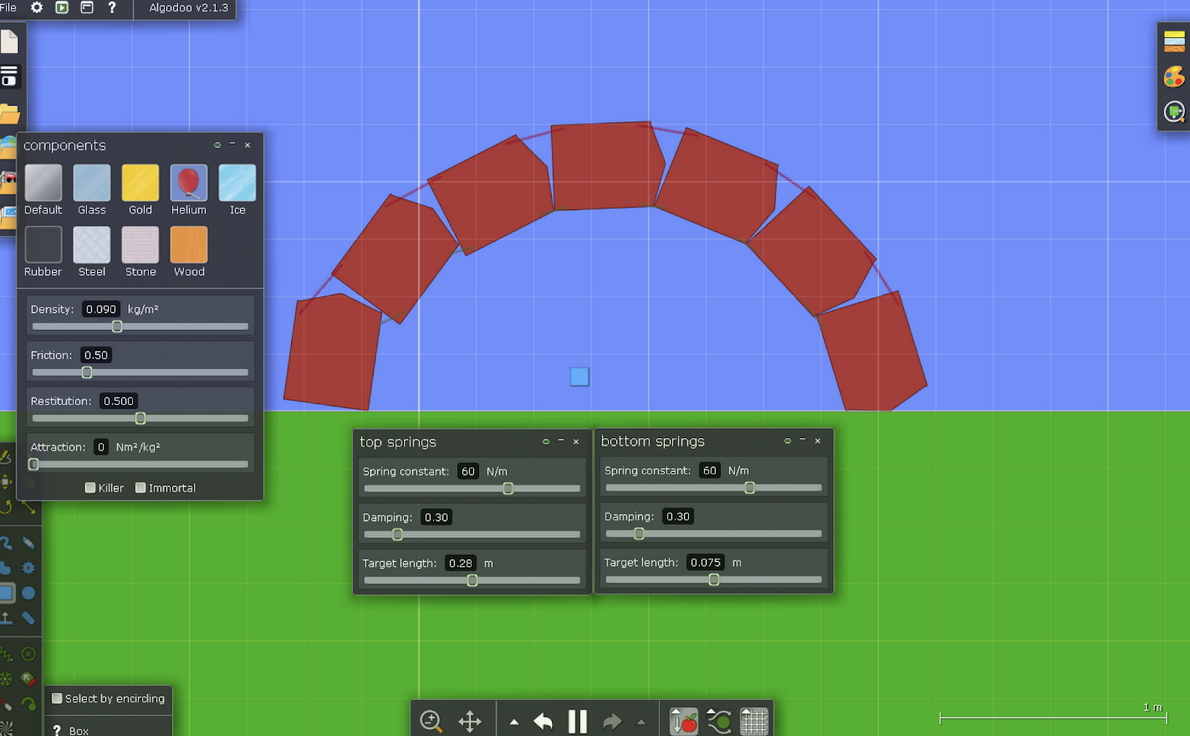Click the undo arrow in bottom toolbar
This screenshot has height=736, width=1190.
pyautogui.click(x=543, y=721)
